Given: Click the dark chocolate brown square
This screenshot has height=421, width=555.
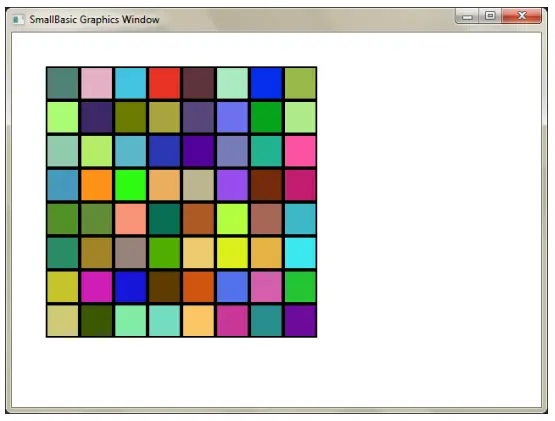Looking at the screenshot, I should (165, 287).
